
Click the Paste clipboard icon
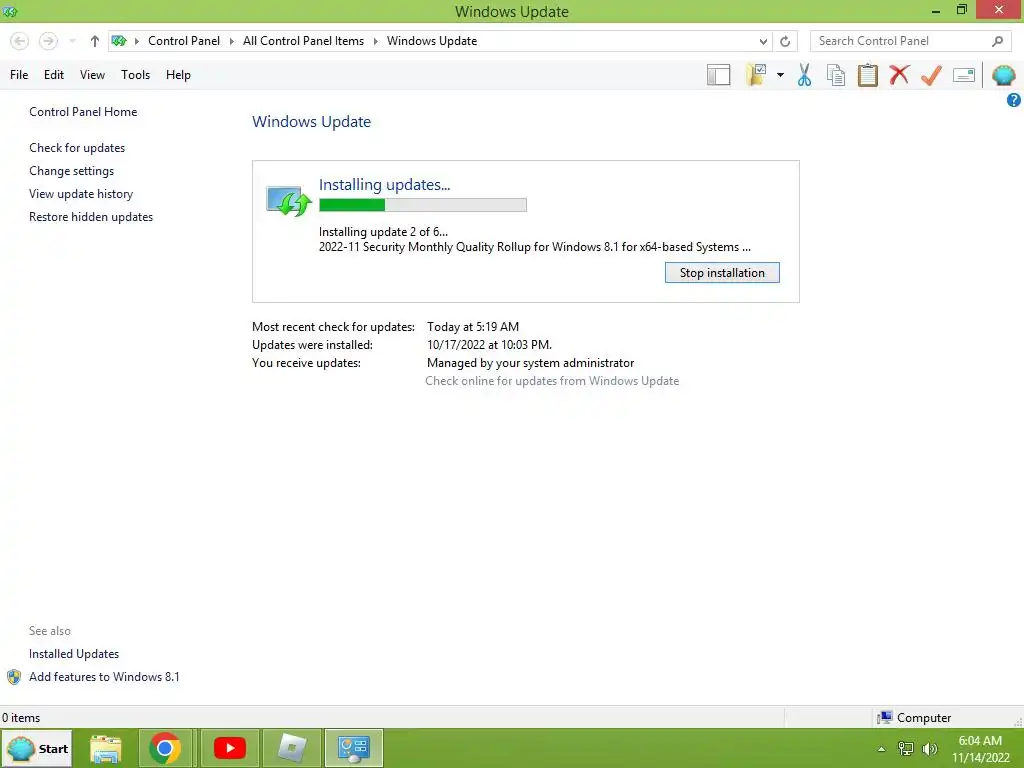pos(867,75)
